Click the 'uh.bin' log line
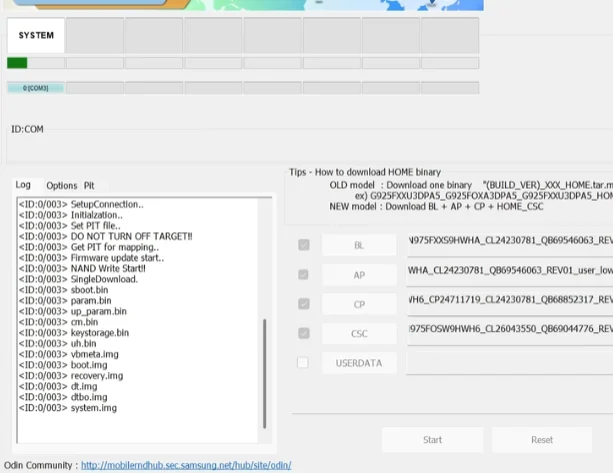Image resolution: width=613 pixels, height=473 pixels. coord(57,343)
